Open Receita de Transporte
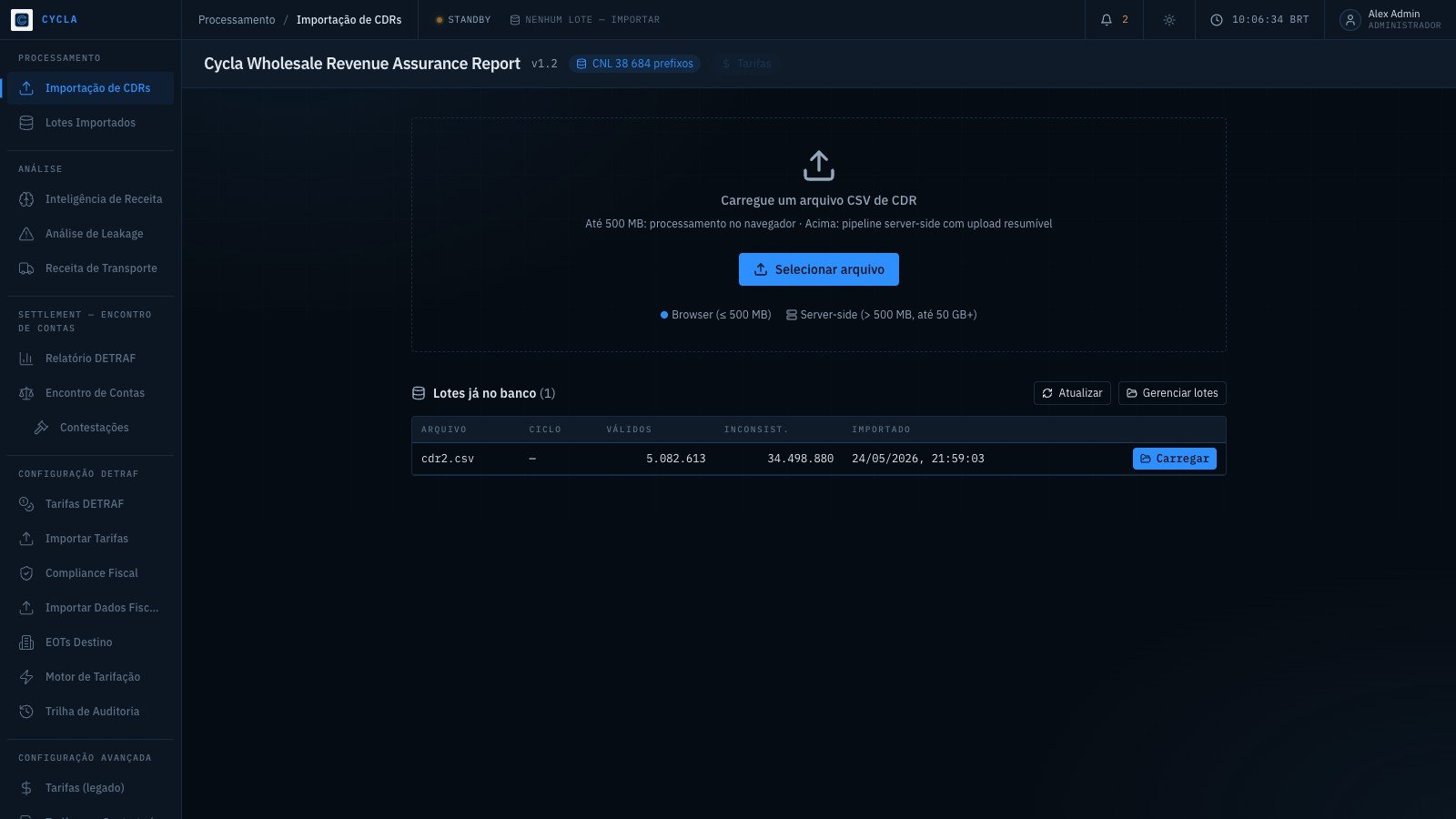 (90, 268)
